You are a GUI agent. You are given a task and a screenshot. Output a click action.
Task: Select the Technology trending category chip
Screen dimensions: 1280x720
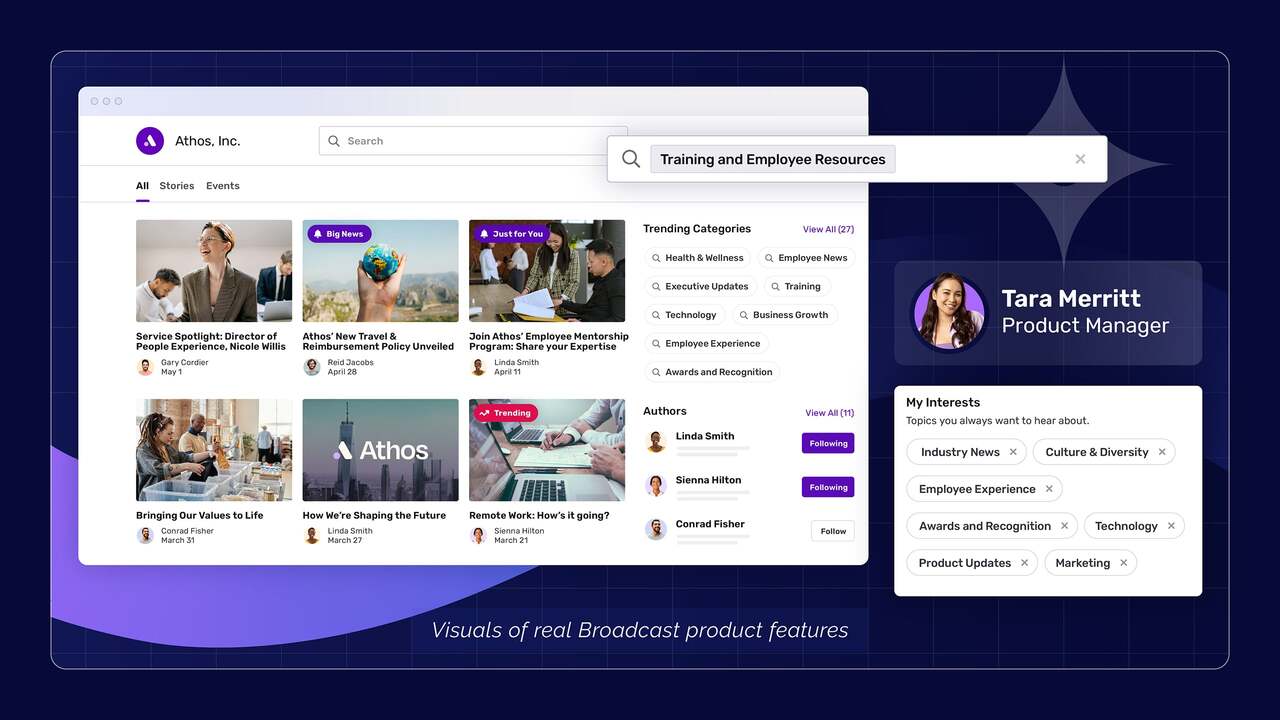684,315
